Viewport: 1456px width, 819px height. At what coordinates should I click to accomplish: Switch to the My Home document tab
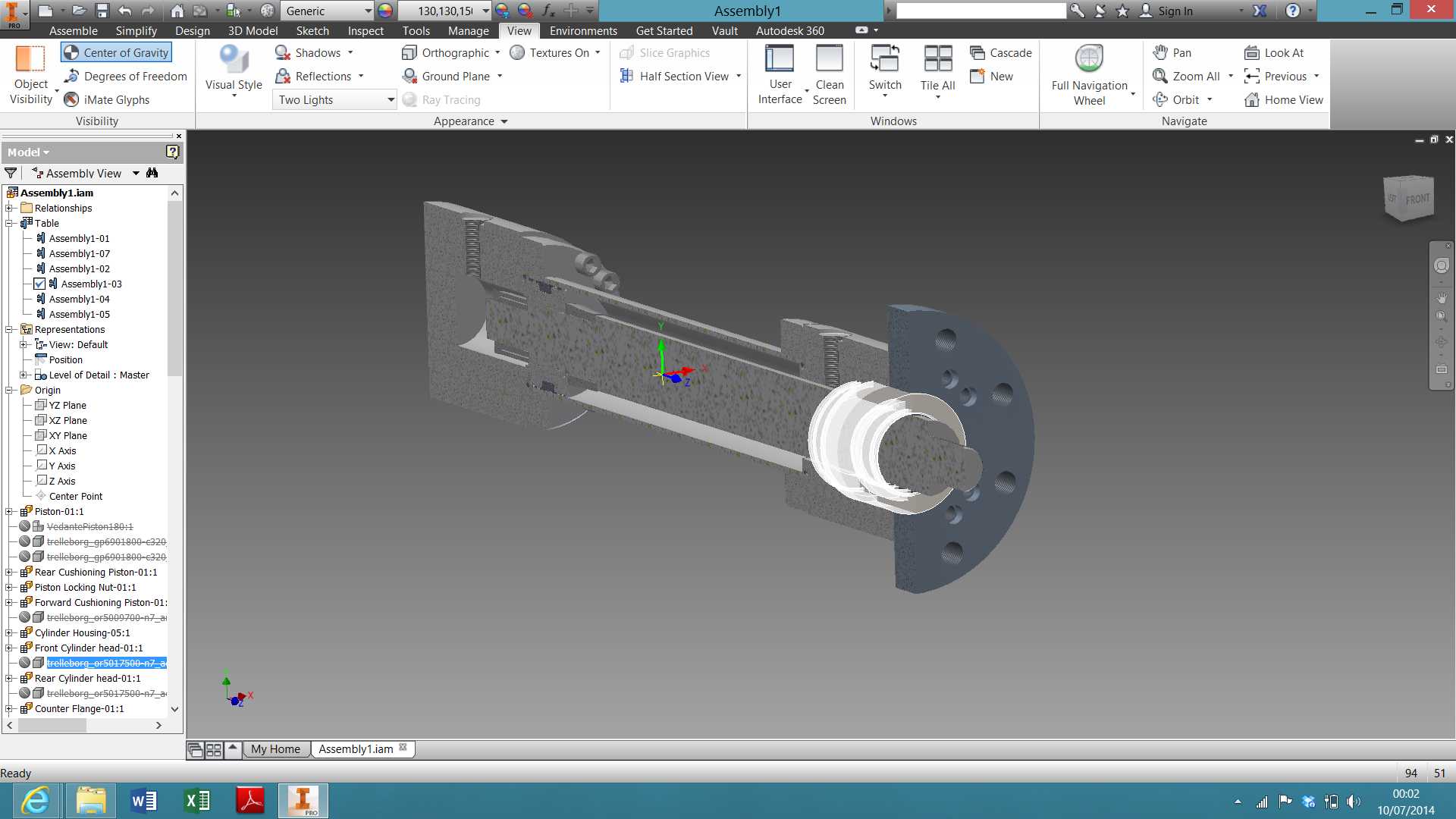[275, 748]
